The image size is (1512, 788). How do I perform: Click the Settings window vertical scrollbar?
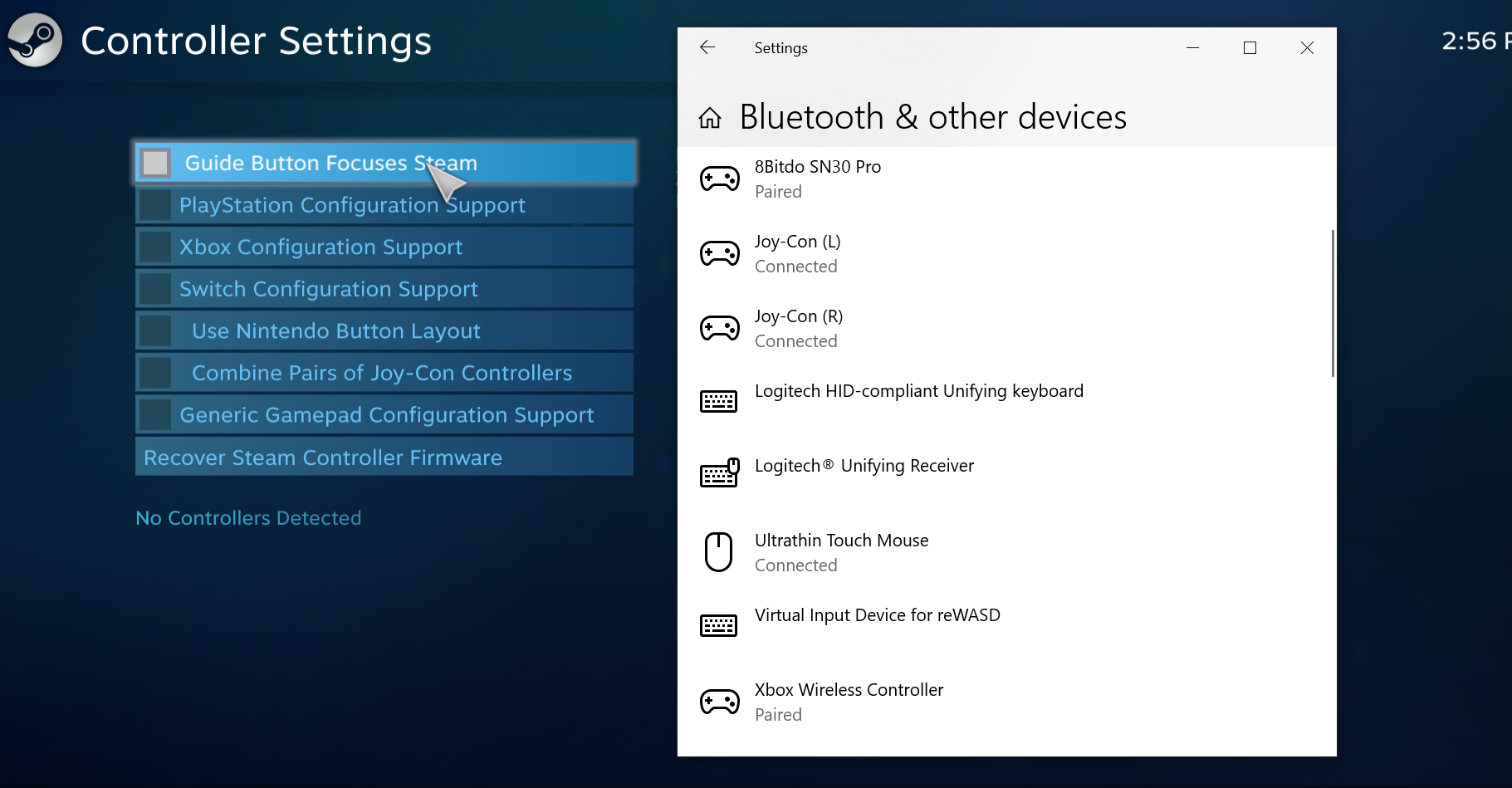tap(1333, 303)
